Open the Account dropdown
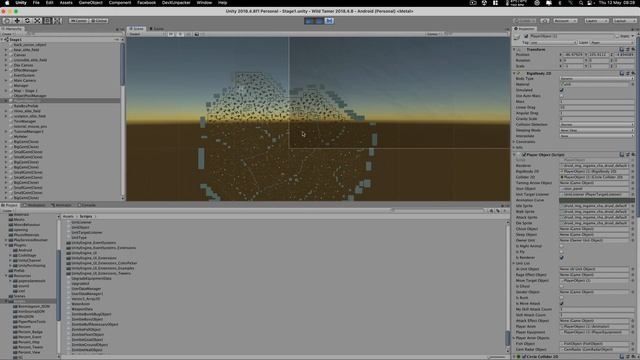 (565, 20)
